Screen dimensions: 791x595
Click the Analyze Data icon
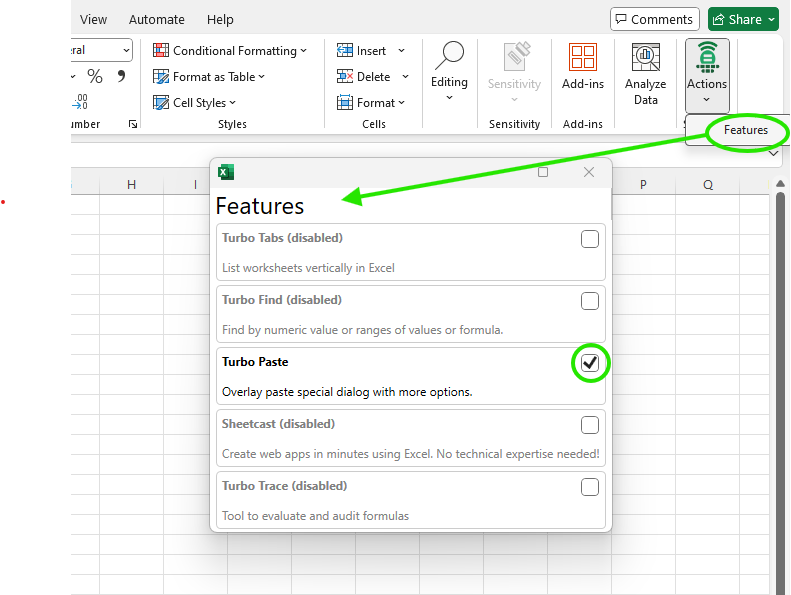(x=646, y=57)
